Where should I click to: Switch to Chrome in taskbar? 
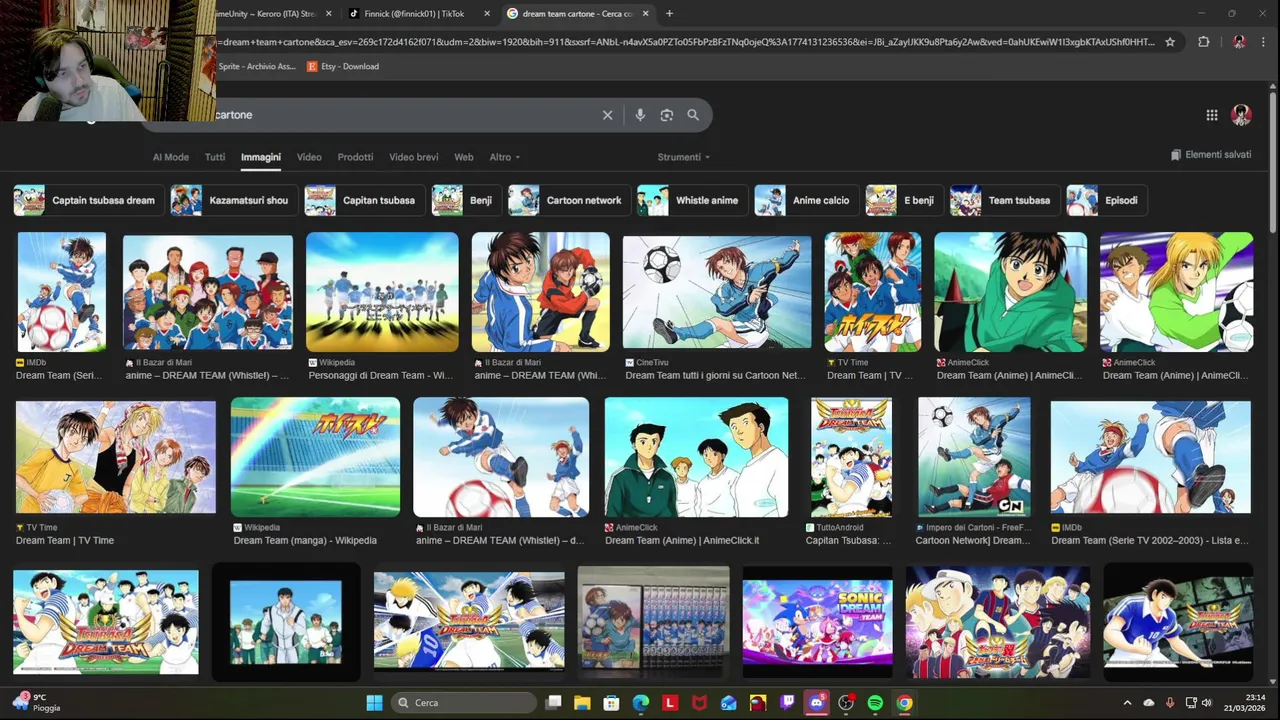[x=904, y=703]
